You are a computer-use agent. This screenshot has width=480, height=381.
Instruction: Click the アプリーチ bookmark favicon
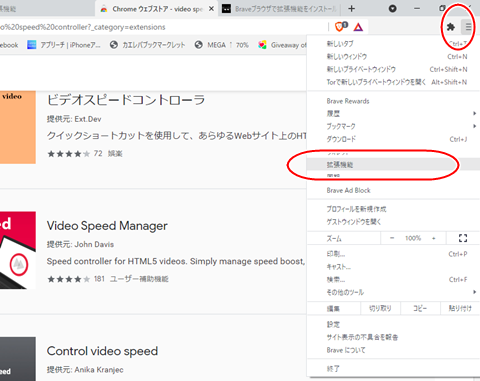[x=32, y=45]
